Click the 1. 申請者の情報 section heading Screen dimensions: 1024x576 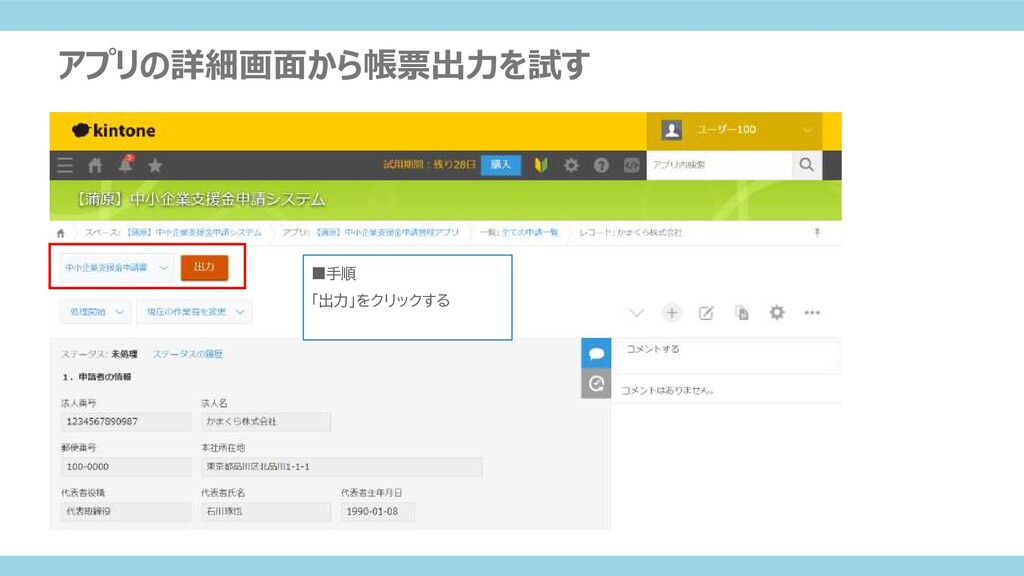97,377
